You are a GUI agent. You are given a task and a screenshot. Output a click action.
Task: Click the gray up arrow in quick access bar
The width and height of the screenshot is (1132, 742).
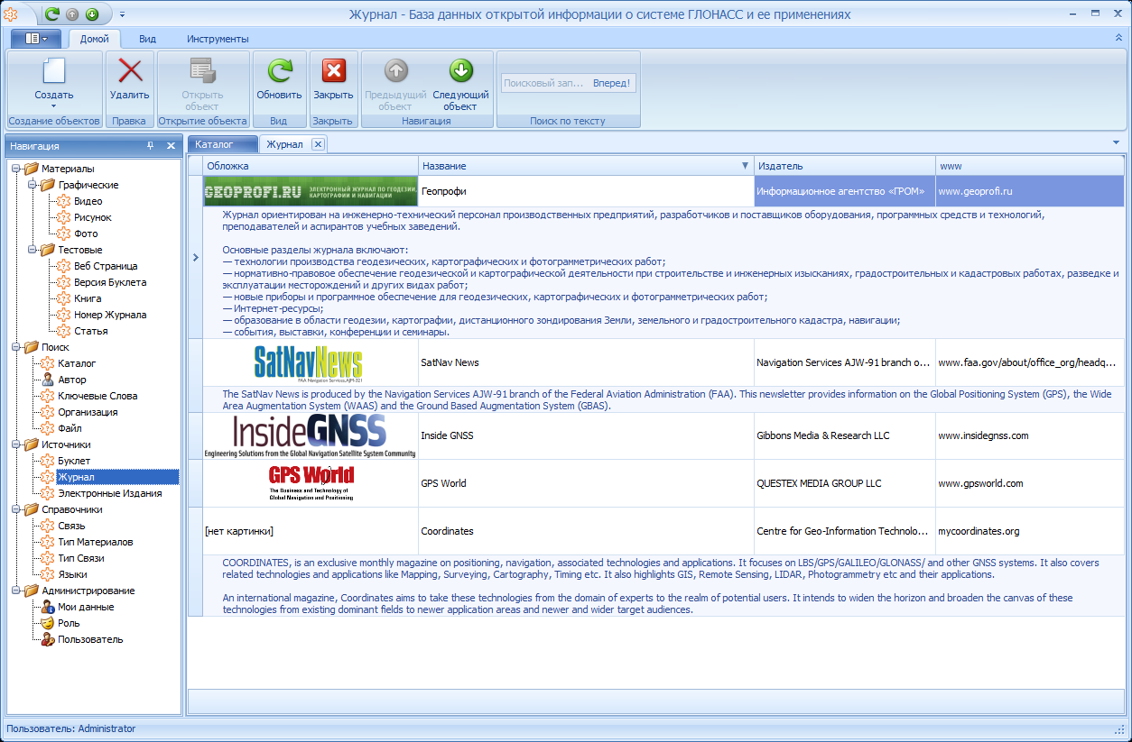[72, 14]
